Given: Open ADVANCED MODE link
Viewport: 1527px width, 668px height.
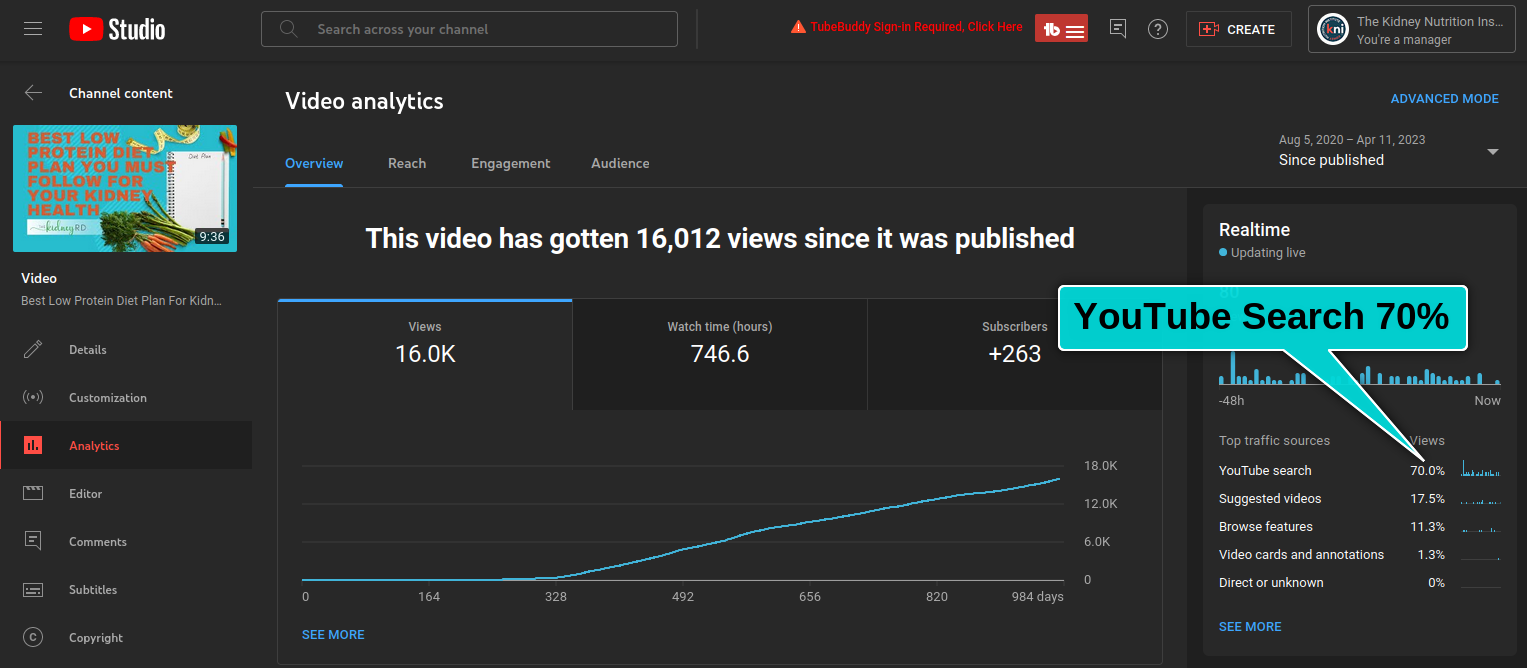Looking at the screenshot, I should point(1444,99).
